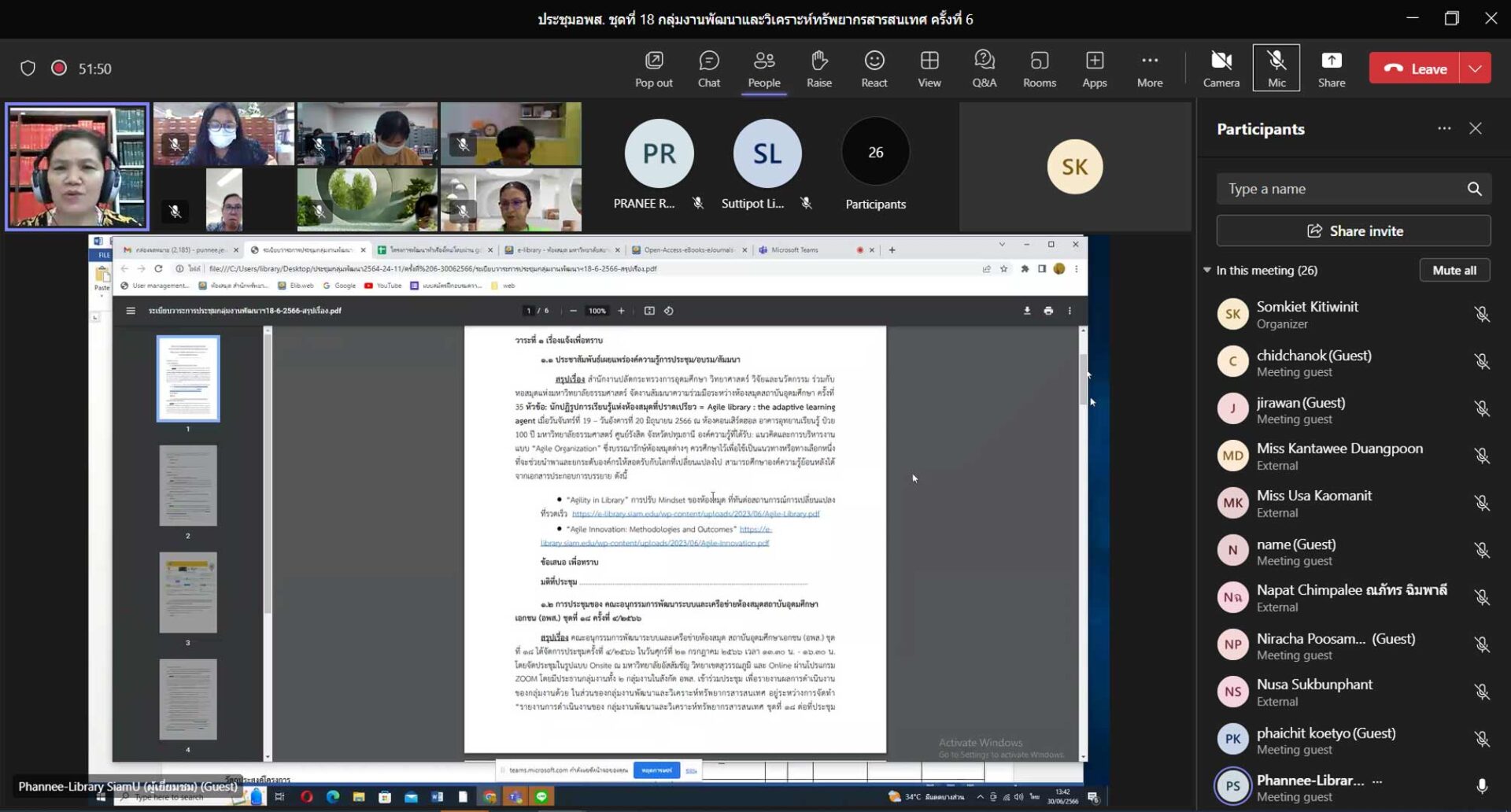The width and height of the screenshot is (1511, 812).
Task: Collapse the In this meeting list
Action: click(1207, 270)
